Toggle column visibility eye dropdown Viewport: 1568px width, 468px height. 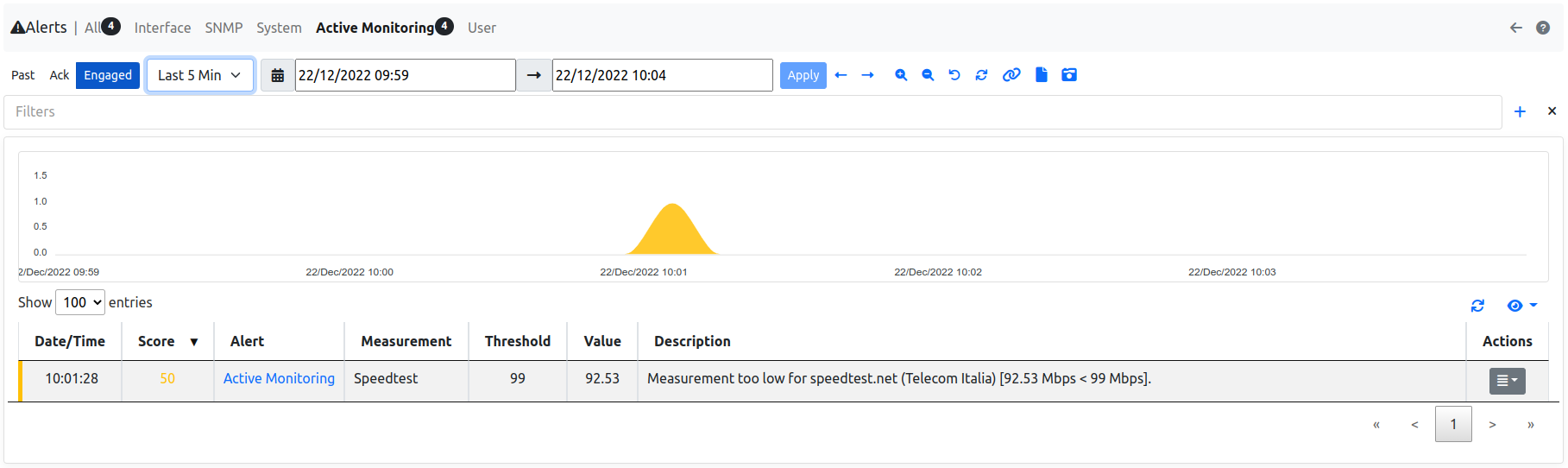click(1521, 306)
